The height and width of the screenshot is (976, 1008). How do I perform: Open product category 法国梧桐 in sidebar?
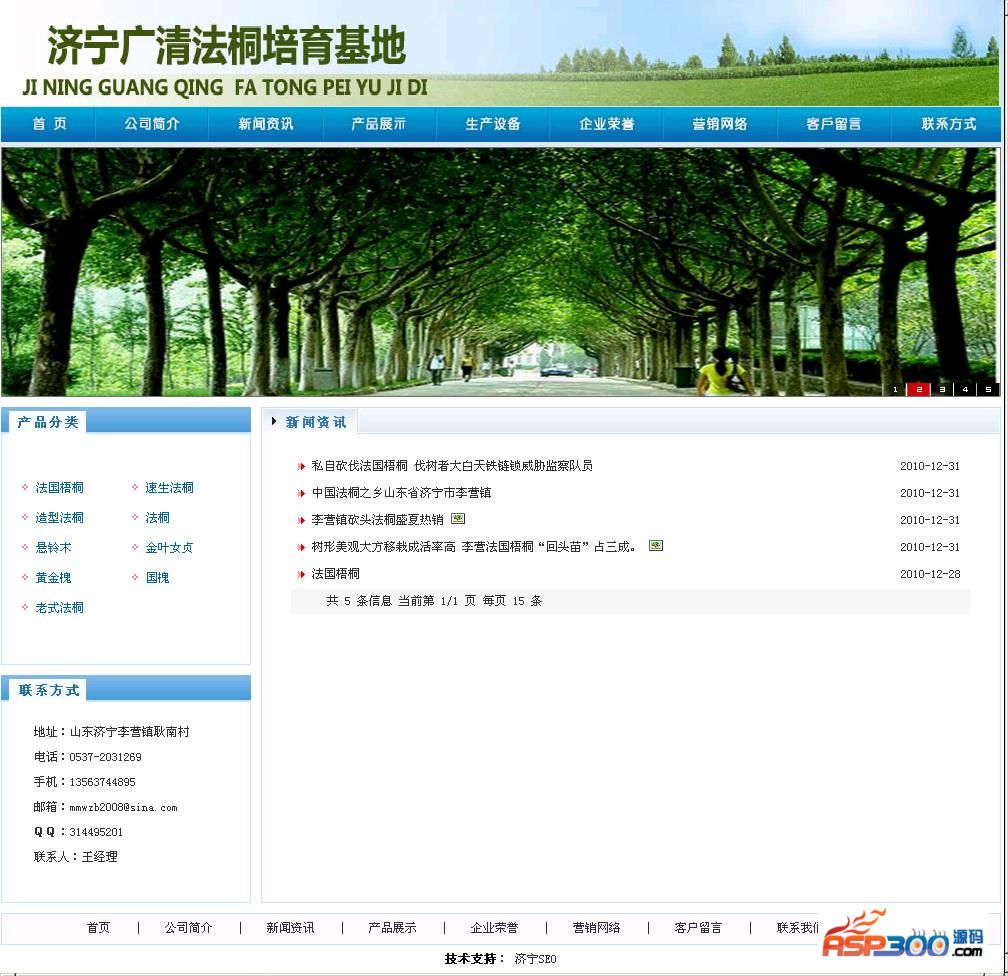(x=59, y=488)
